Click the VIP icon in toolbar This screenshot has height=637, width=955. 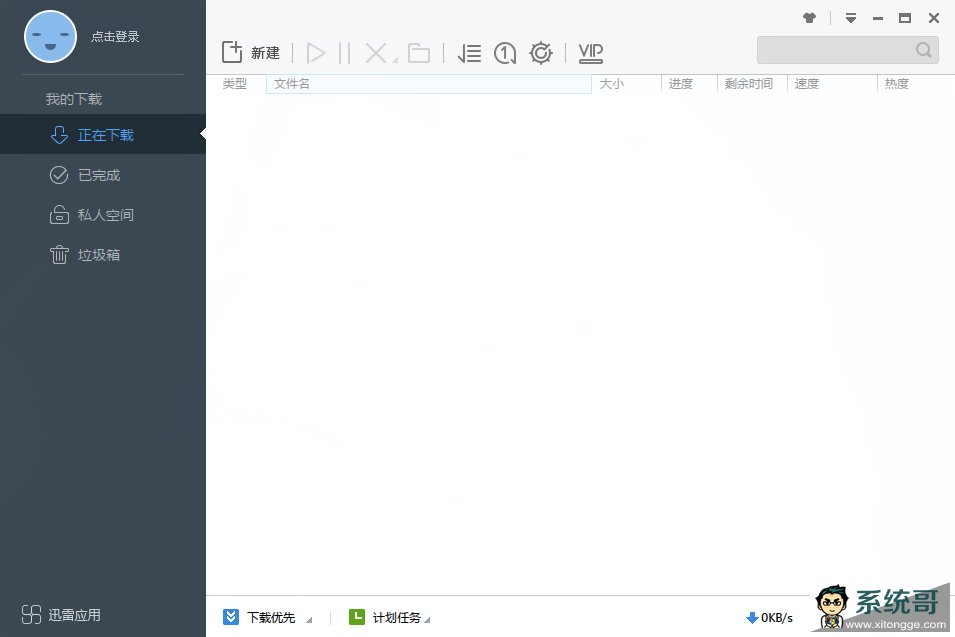point(591,53)
